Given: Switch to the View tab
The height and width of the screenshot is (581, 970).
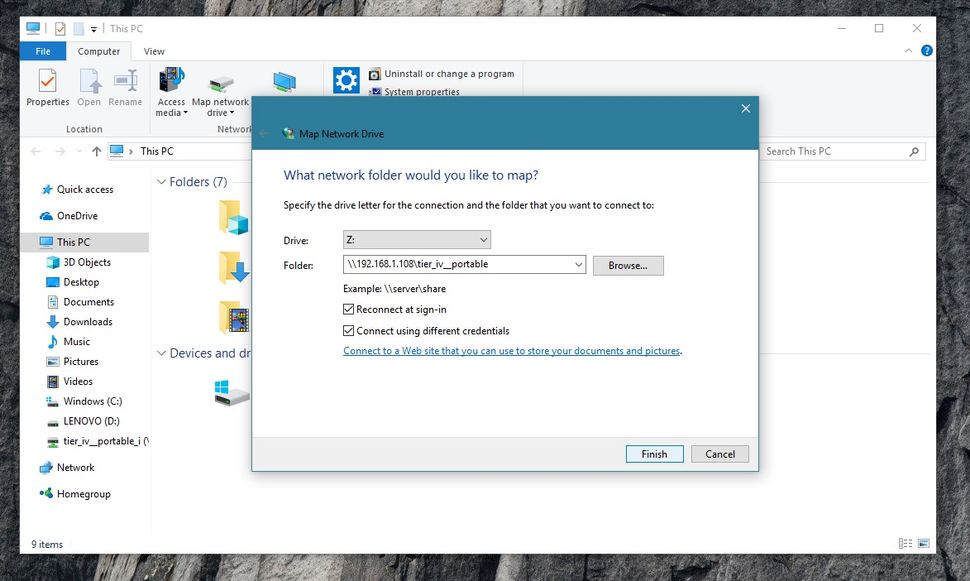Looking at the screenshot, I should (x=153, y=51).
